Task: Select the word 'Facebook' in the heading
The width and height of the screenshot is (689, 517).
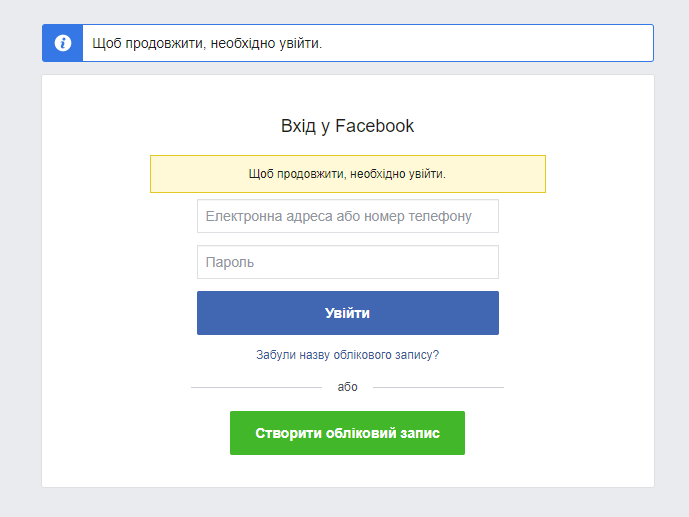Action: (374, 126)
